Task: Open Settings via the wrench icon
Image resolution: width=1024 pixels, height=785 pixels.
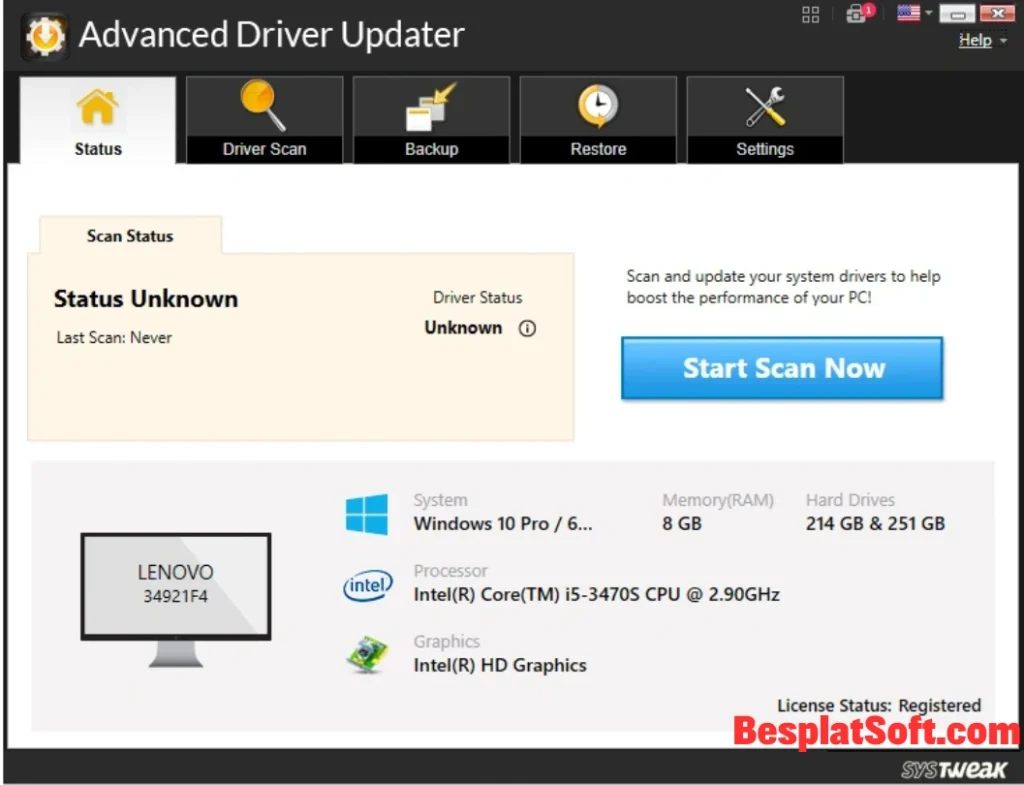Action: point(764,105)
